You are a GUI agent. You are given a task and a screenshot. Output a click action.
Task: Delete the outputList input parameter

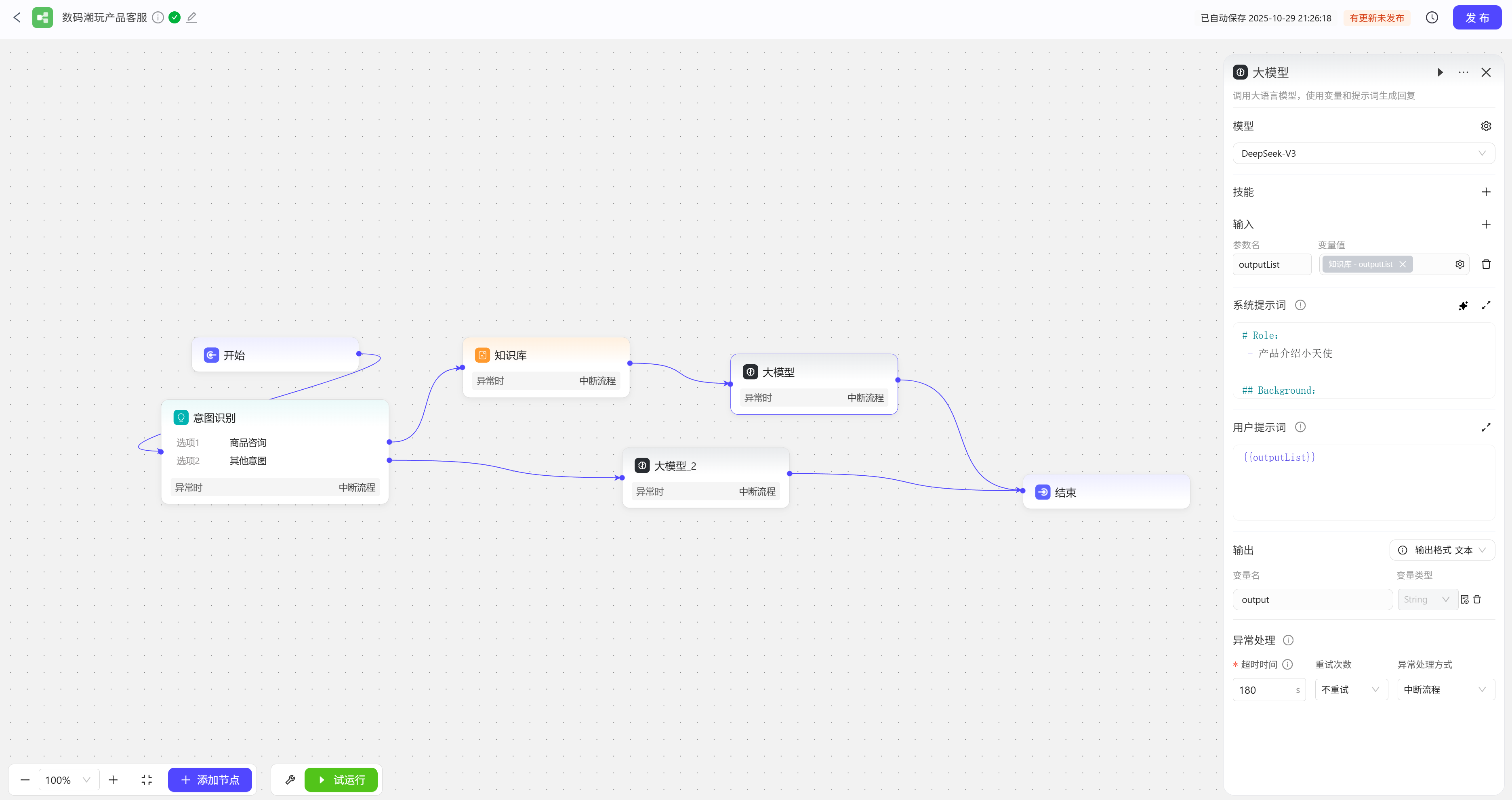1486,264
